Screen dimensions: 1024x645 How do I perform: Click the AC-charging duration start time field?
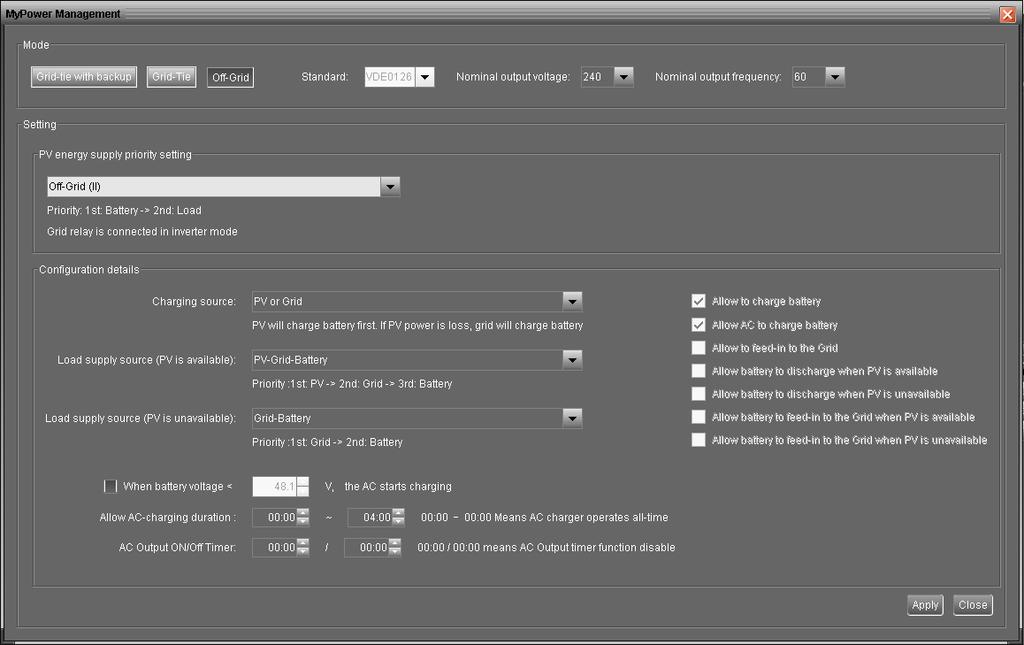(274, 517)
